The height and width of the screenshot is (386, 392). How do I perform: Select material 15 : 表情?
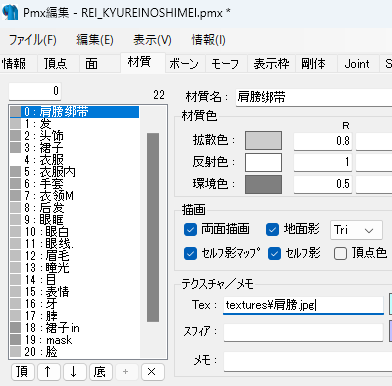74,292
